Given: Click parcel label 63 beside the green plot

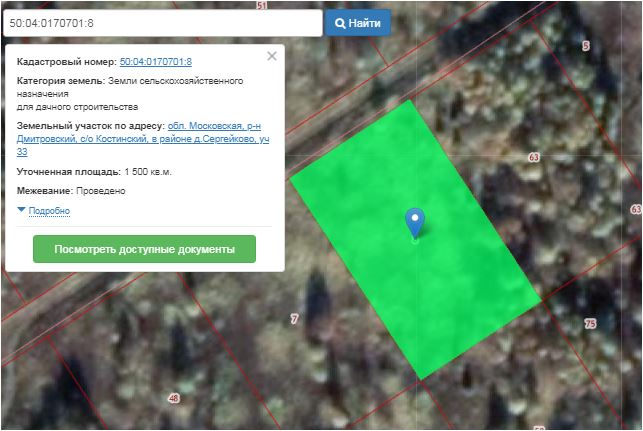Looking at the screenshot, I should coord(534,158).
